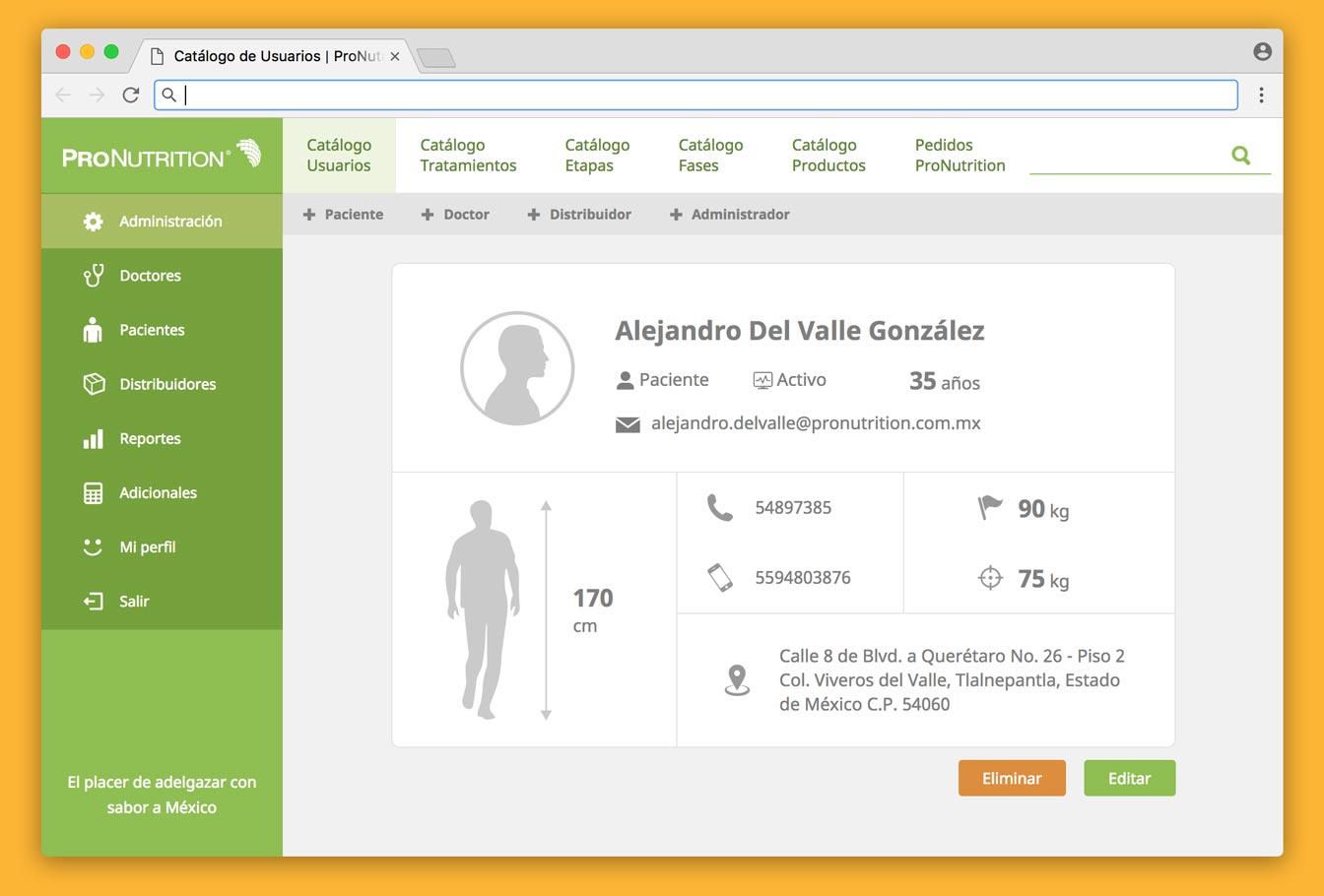Click the location pin address icon
1324x896 pixels.
737,679
